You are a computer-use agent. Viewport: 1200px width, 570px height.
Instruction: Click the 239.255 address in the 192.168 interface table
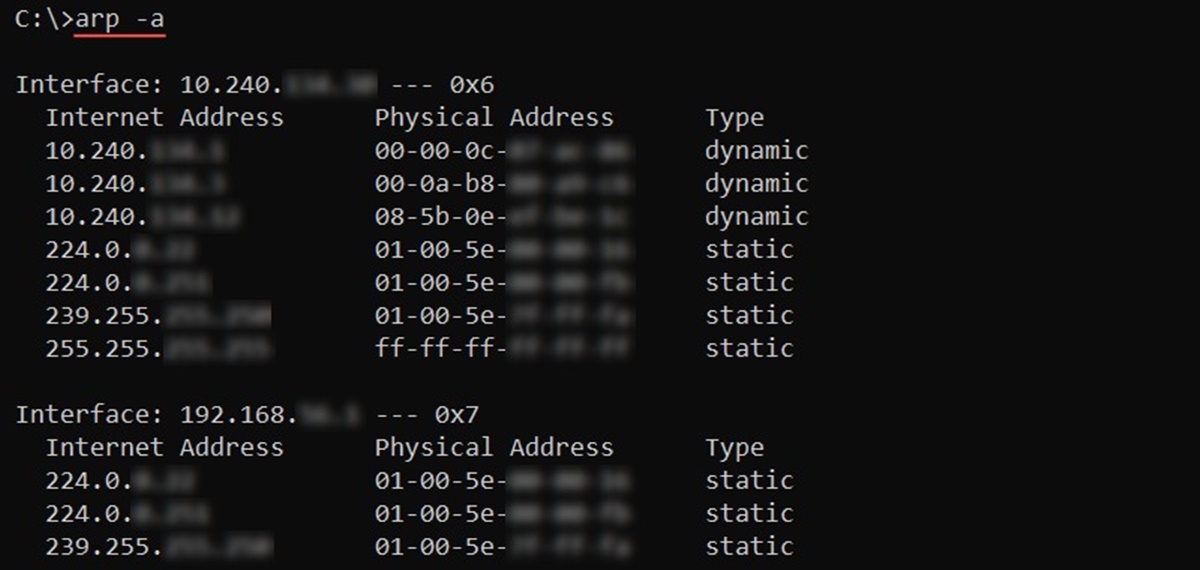pyautogui.click(x=157, y=547)
